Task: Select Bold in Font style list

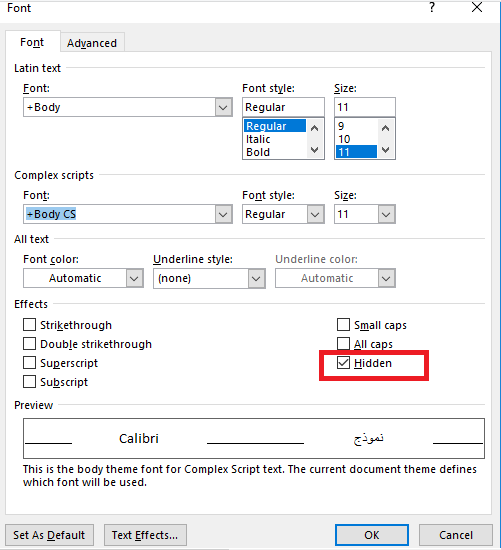Action: 258,152
